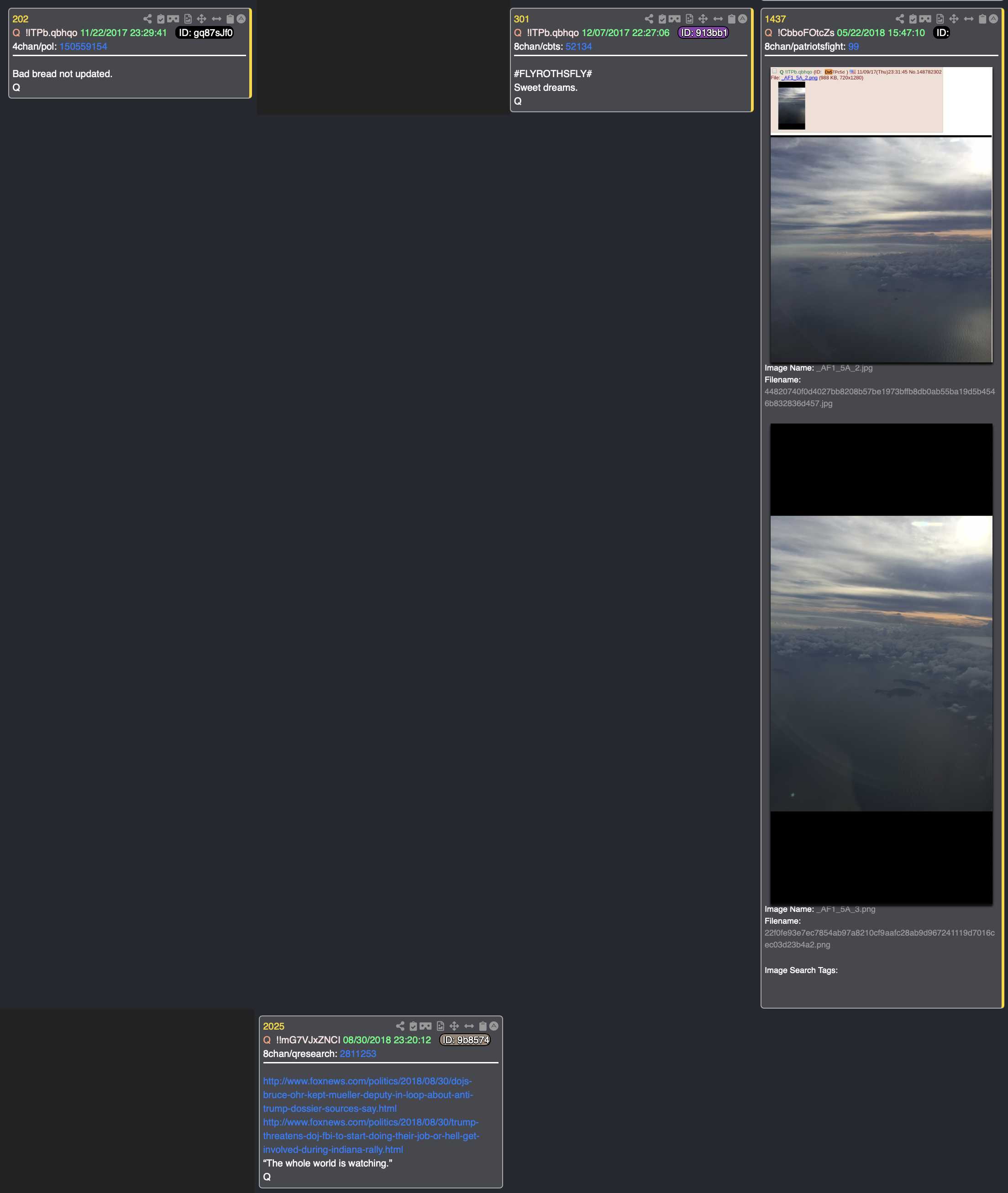Click post number 202
The height and width of the screenshot is (1193, 1008).
21,19
